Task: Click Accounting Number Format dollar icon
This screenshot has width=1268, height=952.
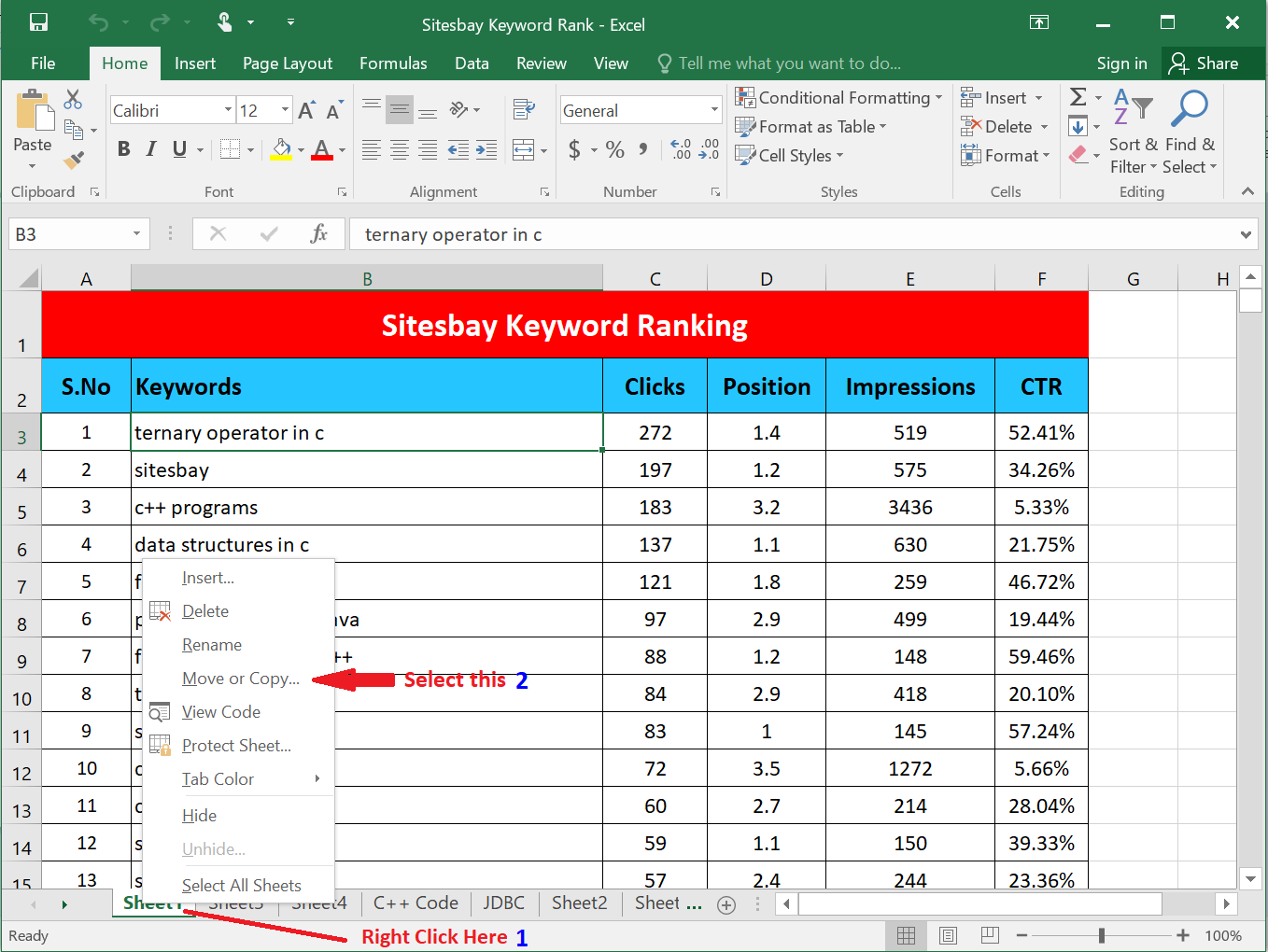Action: click(574, 149)
